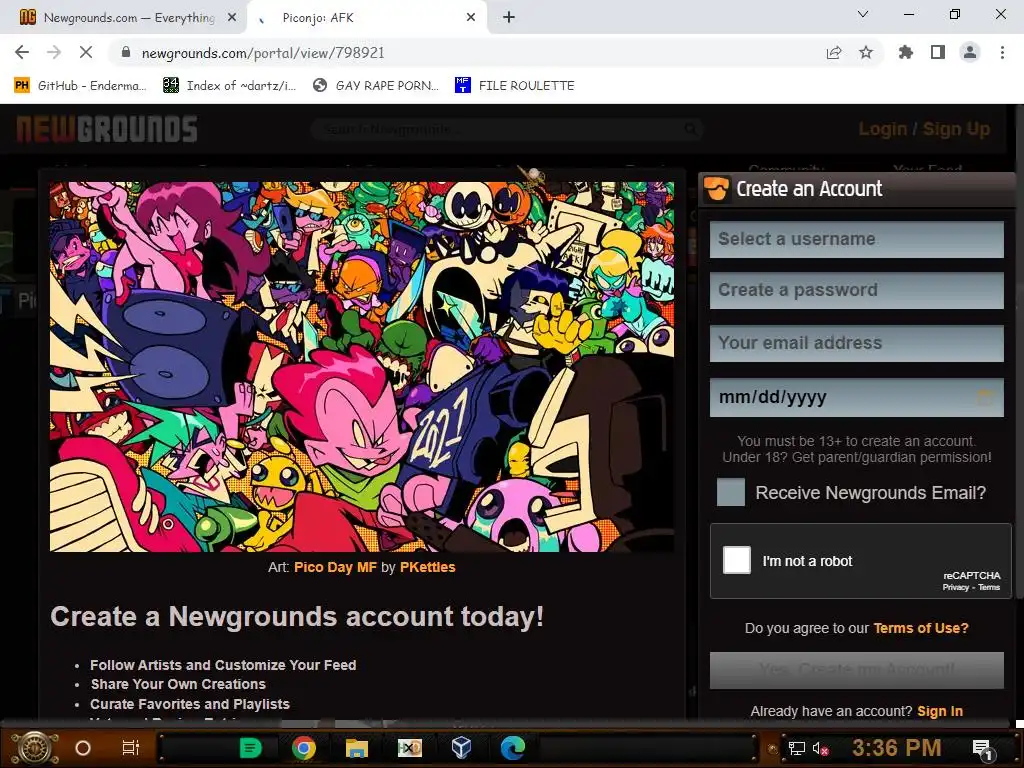The width and height of the screenshot is (1024, 768).
Task: Open the Chrome three-dot menu
Action: tap(1002, 52)
